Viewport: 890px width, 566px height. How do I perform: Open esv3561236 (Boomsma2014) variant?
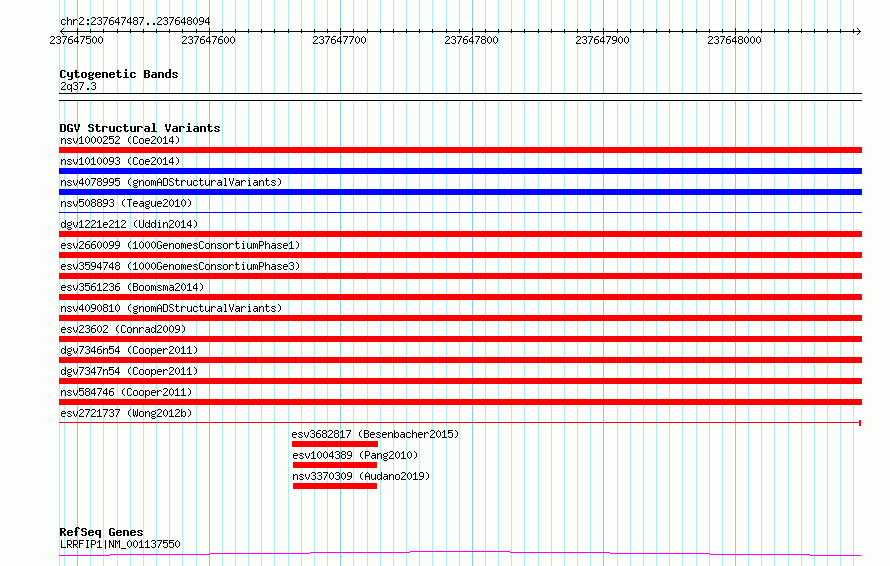(132, 287)
